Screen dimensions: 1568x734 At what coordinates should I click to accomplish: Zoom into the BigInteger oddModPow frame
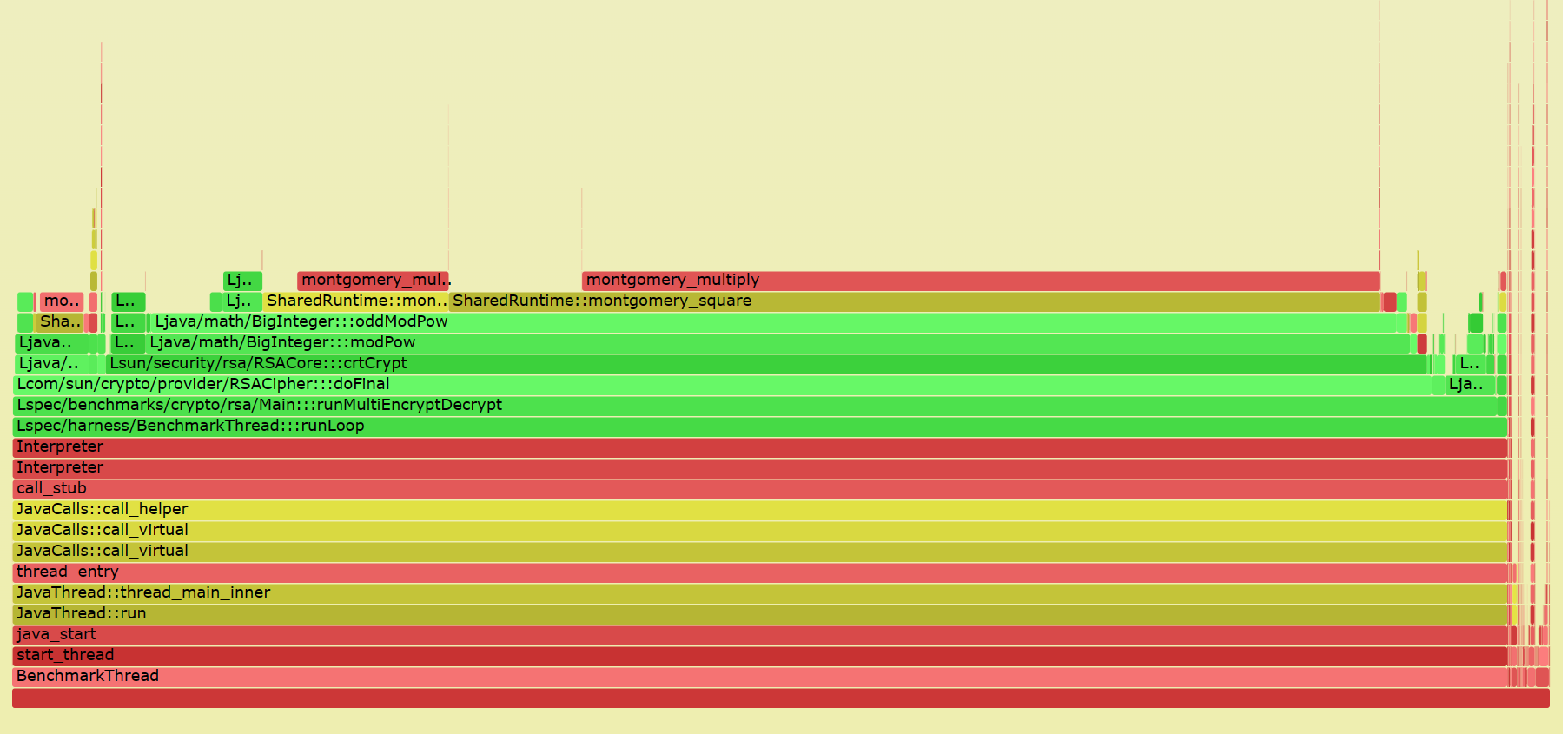coord(773,321)
